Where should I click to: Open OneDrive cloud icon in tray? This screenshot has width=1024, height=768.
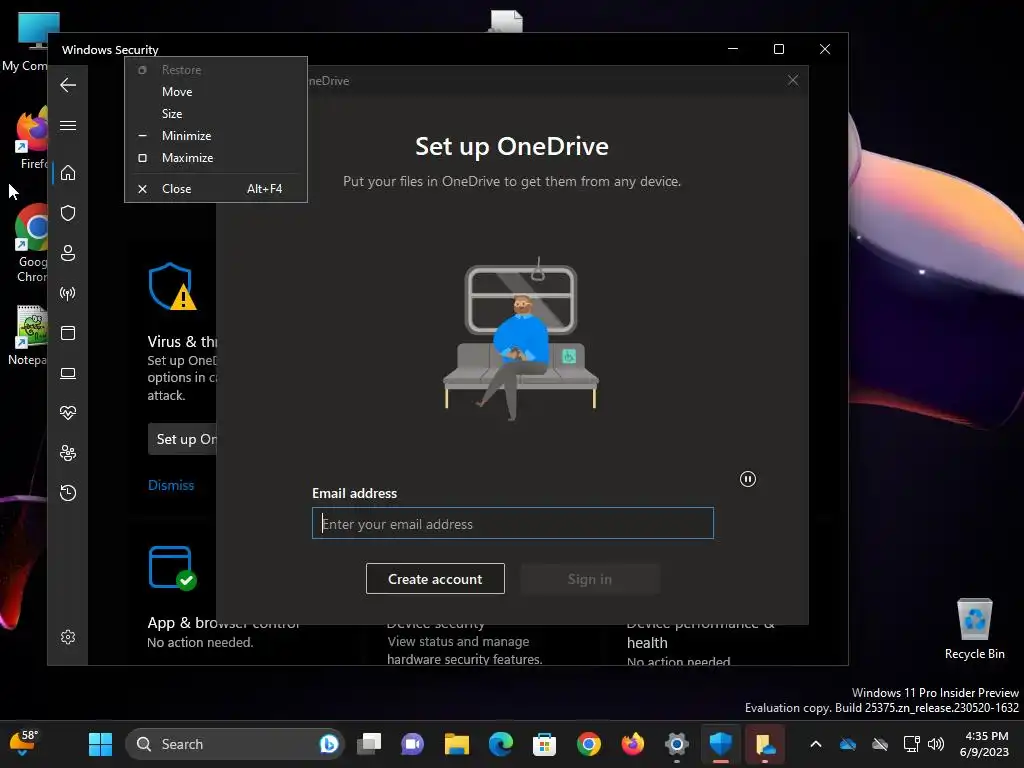(848, 744)
